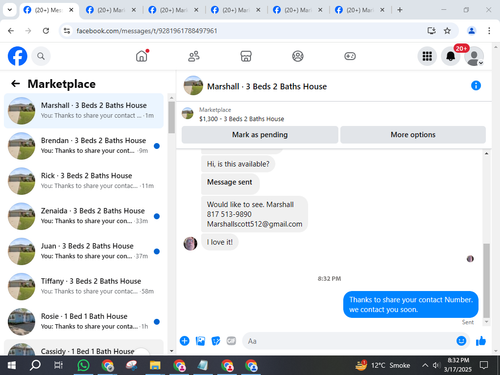Switch to the fourth browser tab

236,10
